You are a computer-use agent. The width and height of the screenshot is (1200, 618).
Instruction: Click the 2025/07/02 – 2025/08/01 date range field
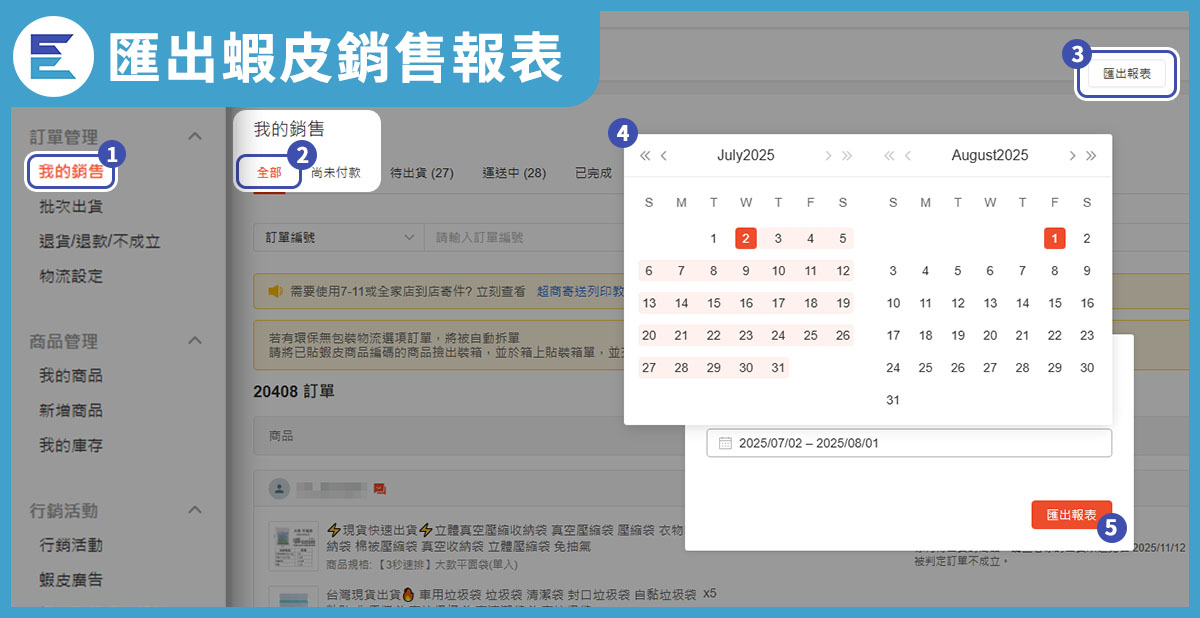(x=908, y=443)
